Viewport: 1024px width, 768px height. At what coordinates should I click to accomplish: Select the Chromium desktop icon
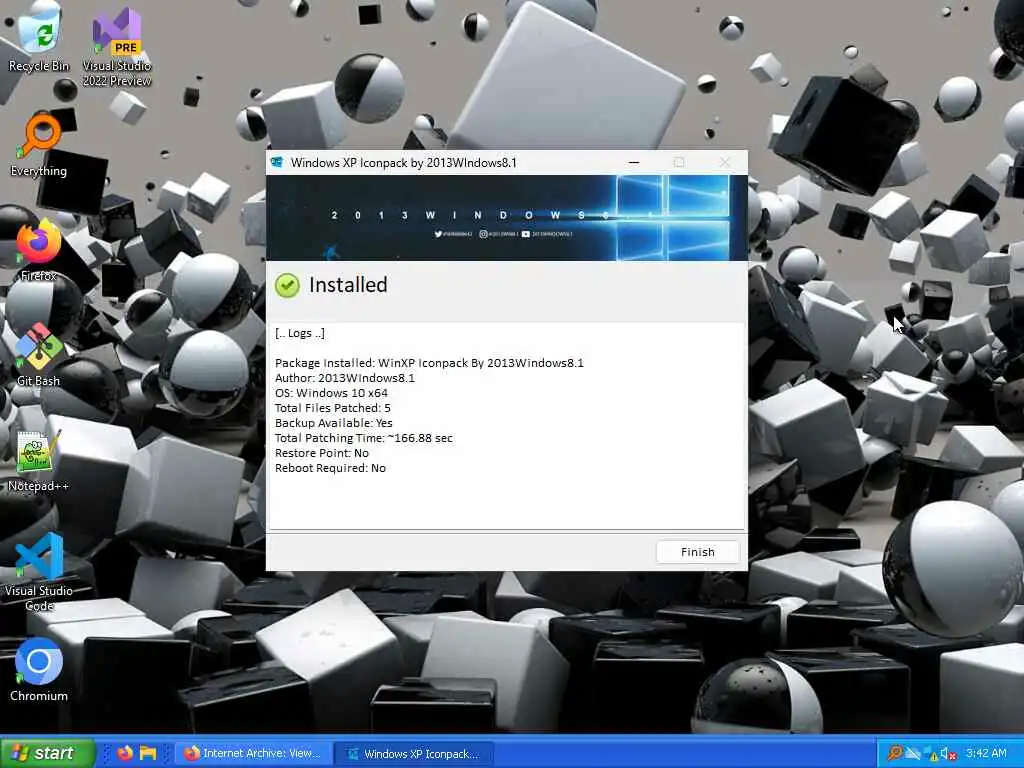(39, 669)
